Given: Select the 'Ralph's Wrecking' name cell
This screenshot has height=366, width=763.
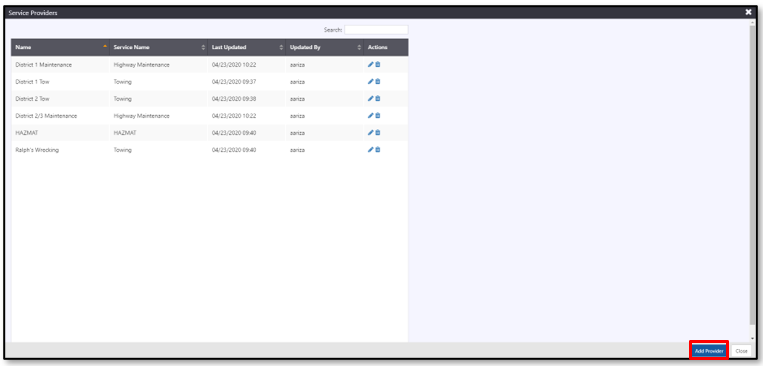Looking at the screenshot, I should pos(61,150).
